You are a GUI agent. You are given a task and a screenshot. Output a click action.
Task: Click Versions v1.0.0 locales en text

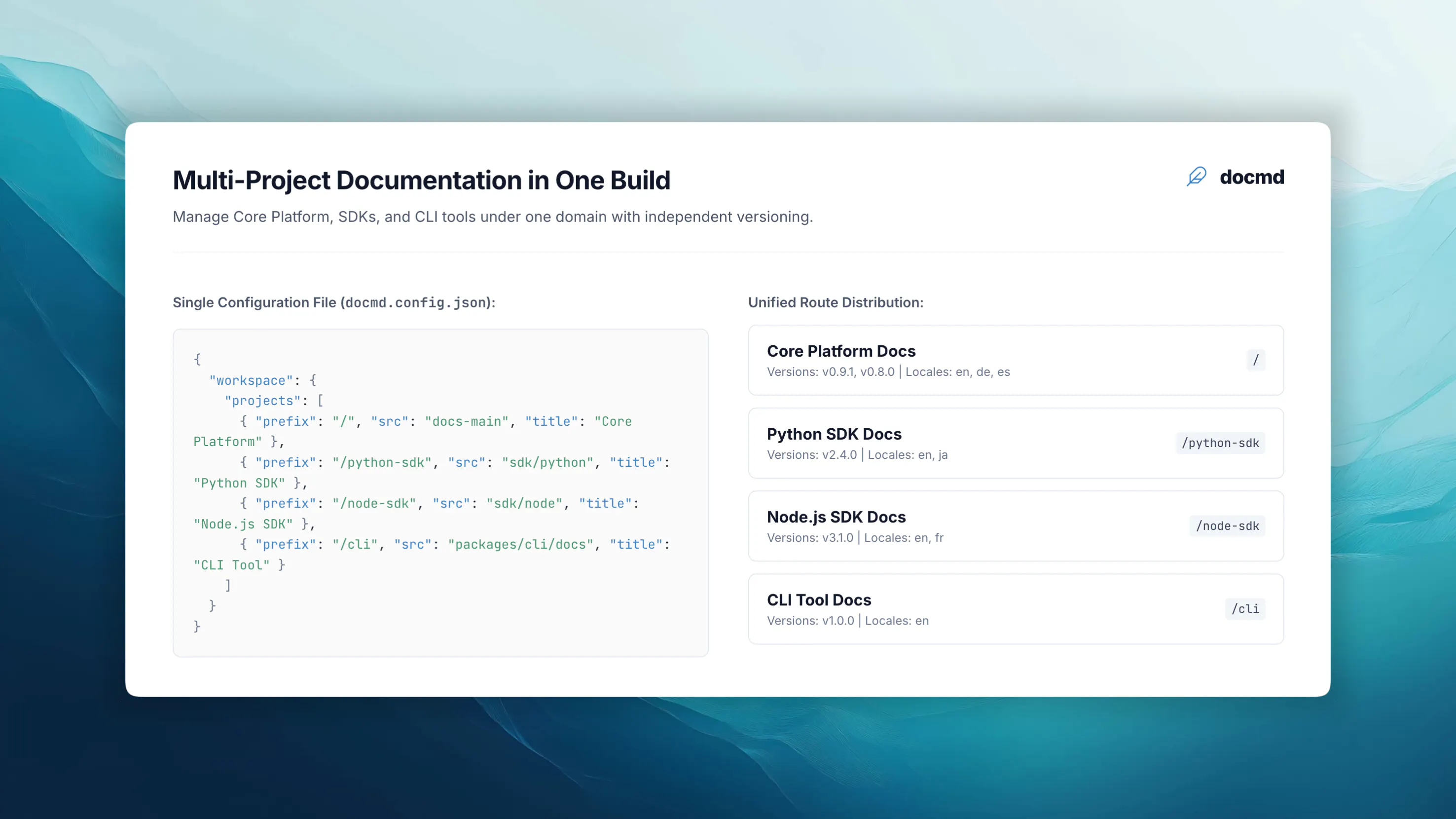pyautogui.click(x=847, y=621)
